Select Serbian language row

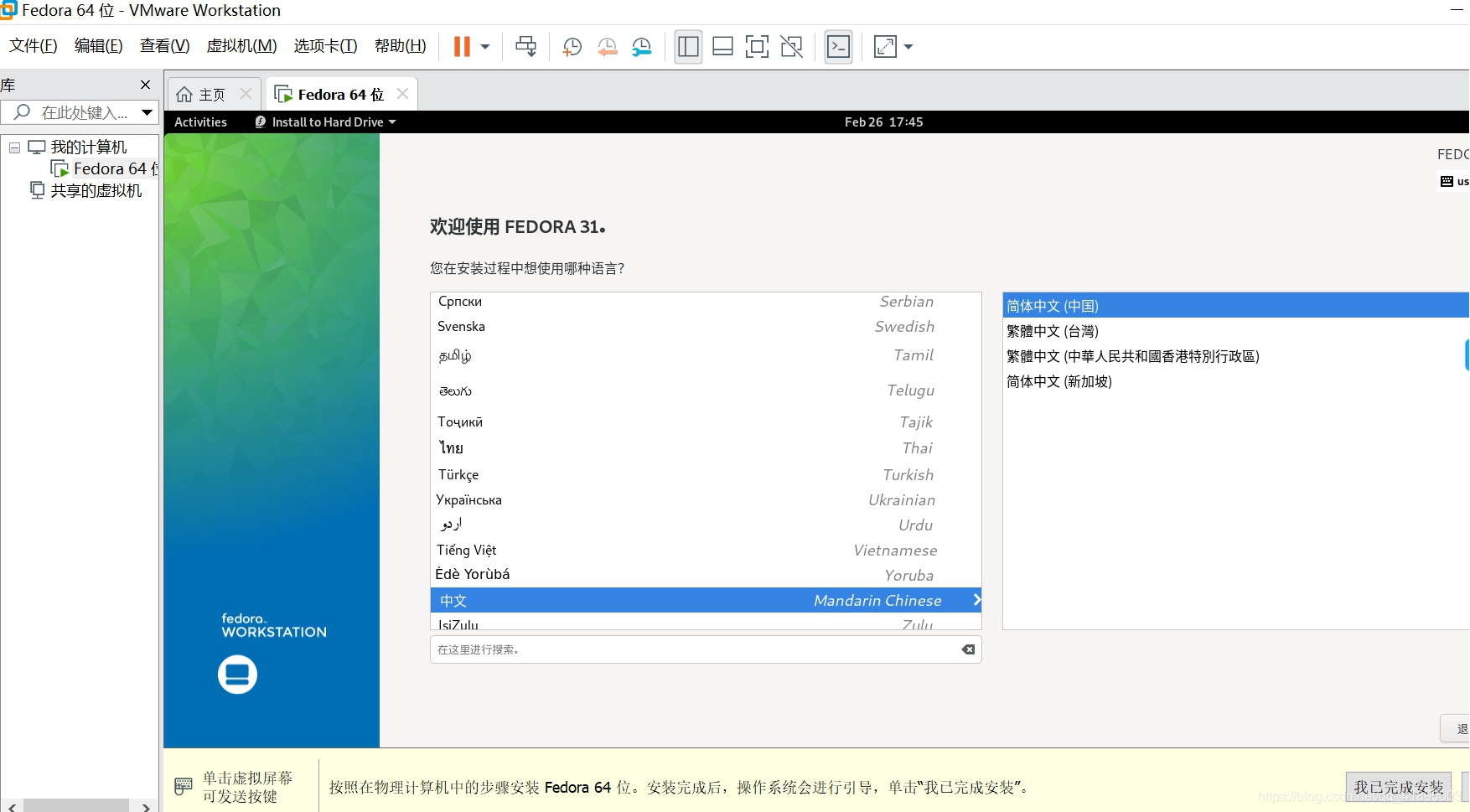click(x=706, y=302)
